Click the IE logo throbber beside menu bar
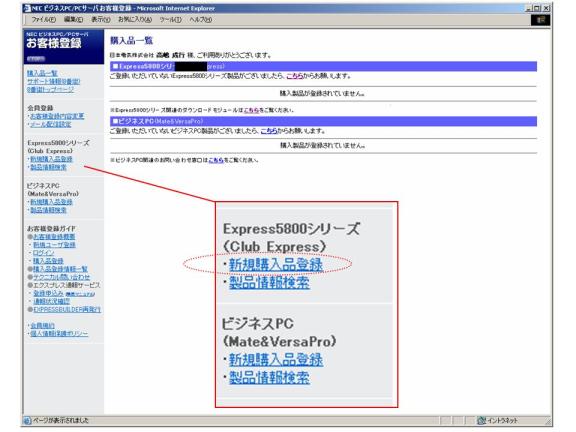 point(540,20)
